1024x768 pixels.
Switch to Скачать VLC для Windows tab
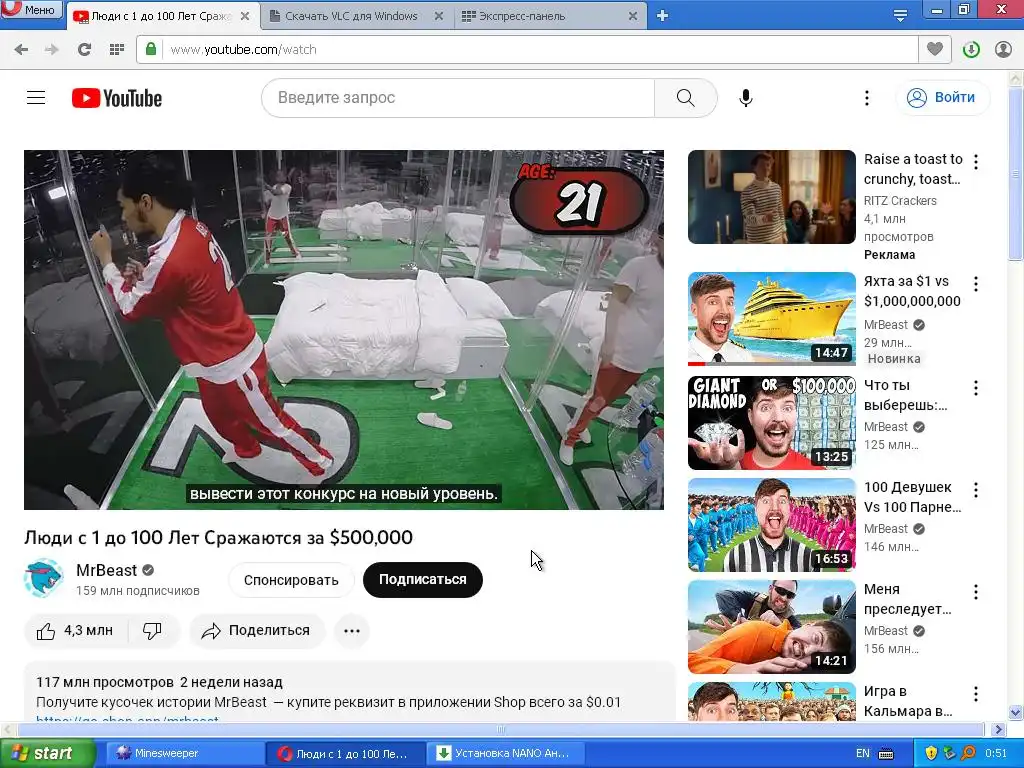point(350,16)
